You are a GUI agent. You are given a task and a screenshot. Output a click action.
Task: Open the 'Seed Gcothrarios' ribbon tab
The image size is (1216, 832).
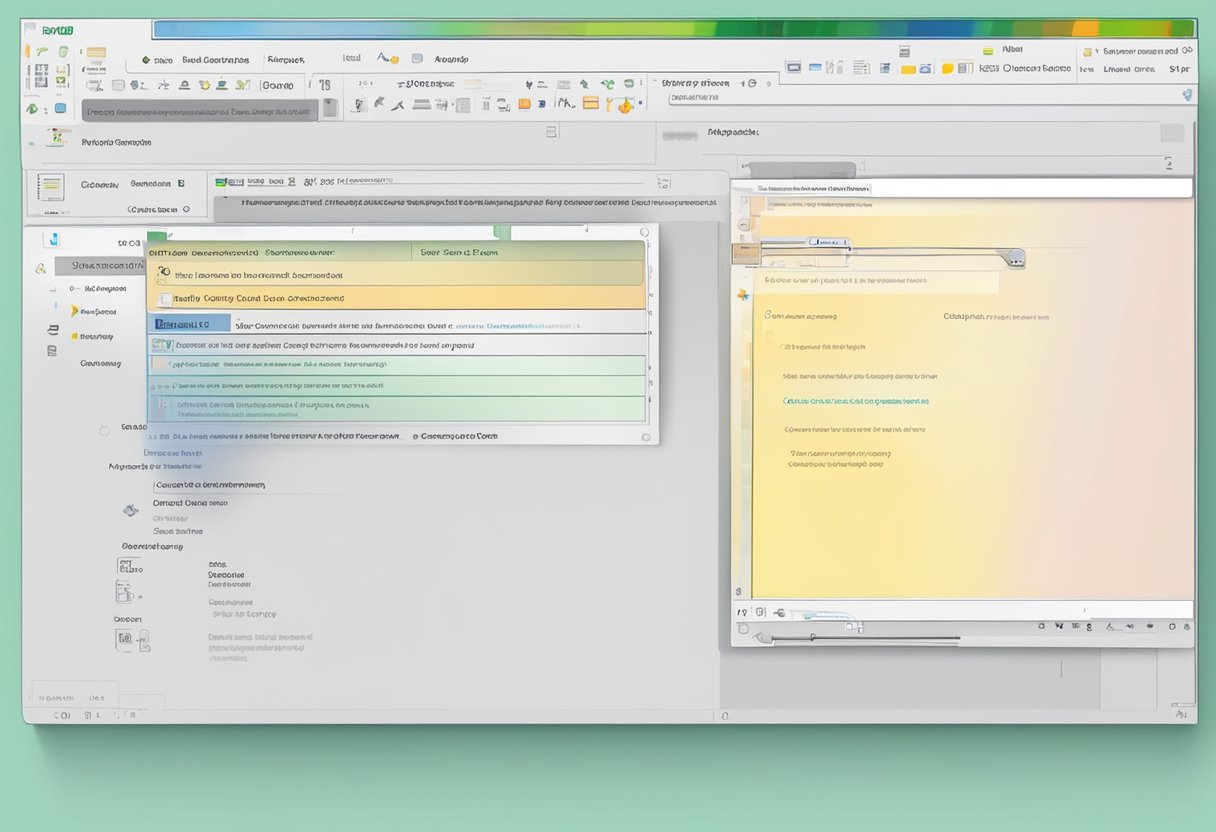215,60
